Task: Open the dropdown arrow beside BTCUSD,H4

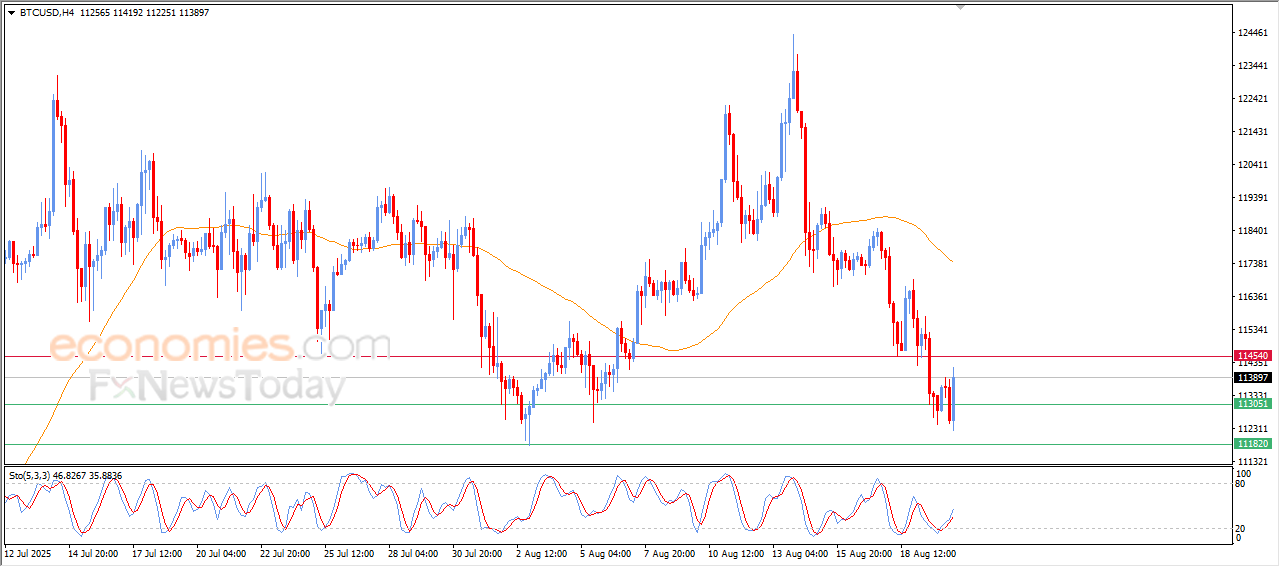Action: (11, 13)
